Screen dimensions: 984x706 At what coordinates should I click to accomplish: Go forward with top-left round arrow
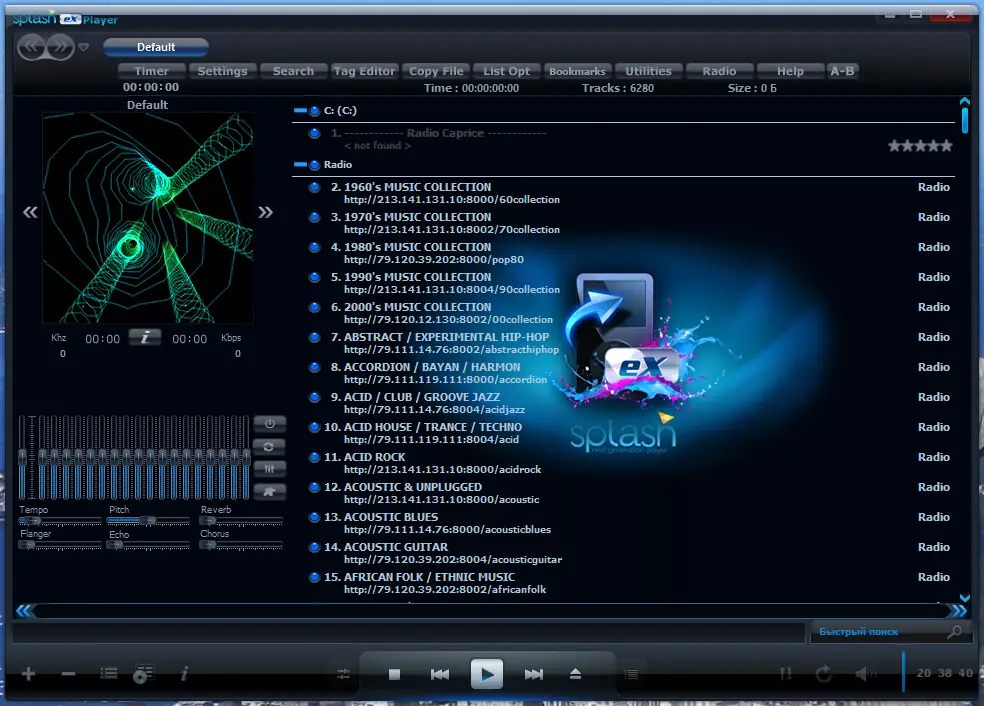click(60, 47)
